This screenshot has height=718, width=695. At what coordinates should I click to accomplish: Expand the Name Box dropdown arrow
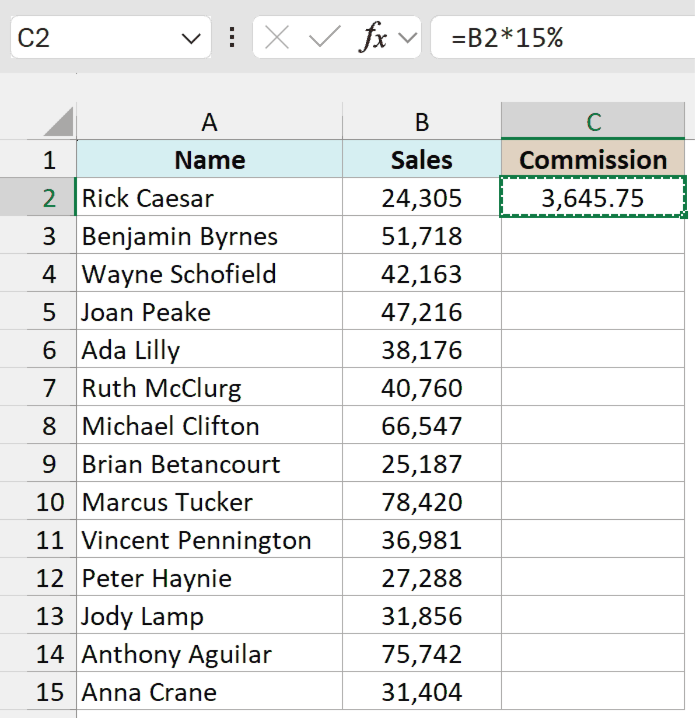click(x=191, y=38)
